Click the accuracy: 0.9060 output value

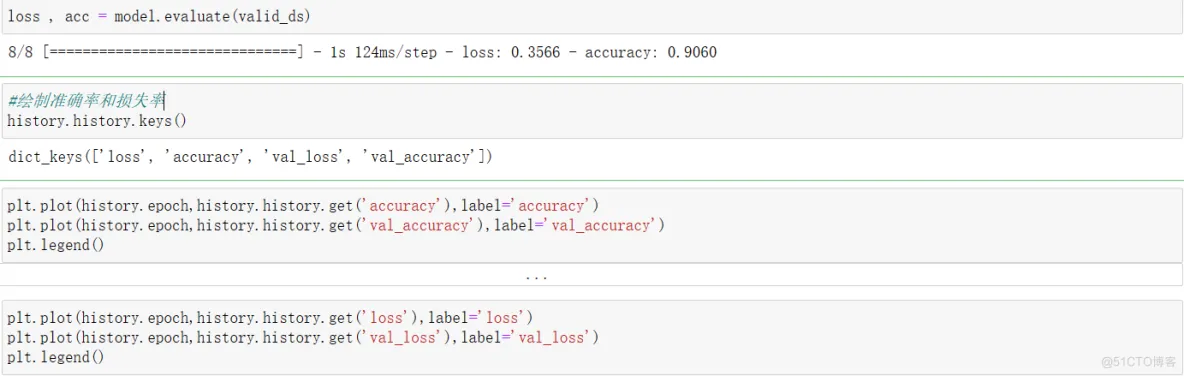click(650, 53)
